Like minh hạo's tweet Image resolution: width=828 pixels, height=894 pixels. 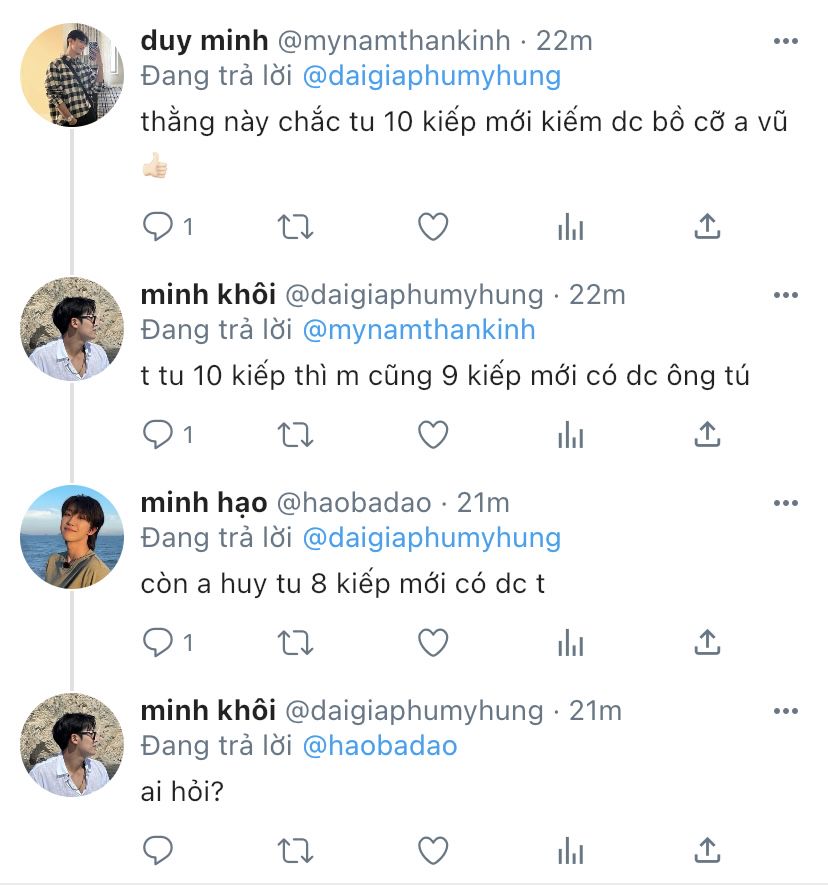[x=432, y=642]
